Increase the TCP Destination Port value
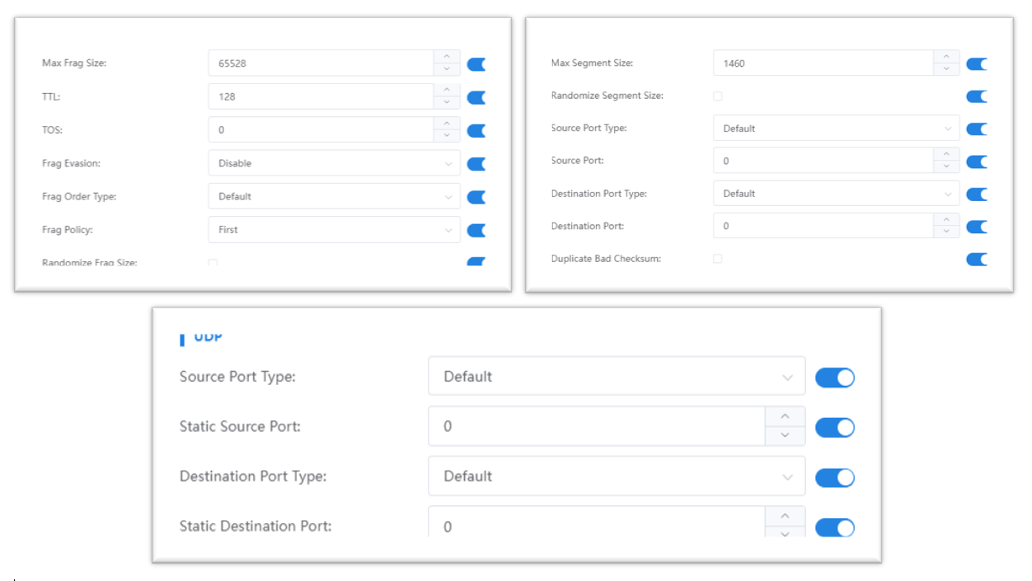This screenshot has width=1032, height=581. point(946,219)
